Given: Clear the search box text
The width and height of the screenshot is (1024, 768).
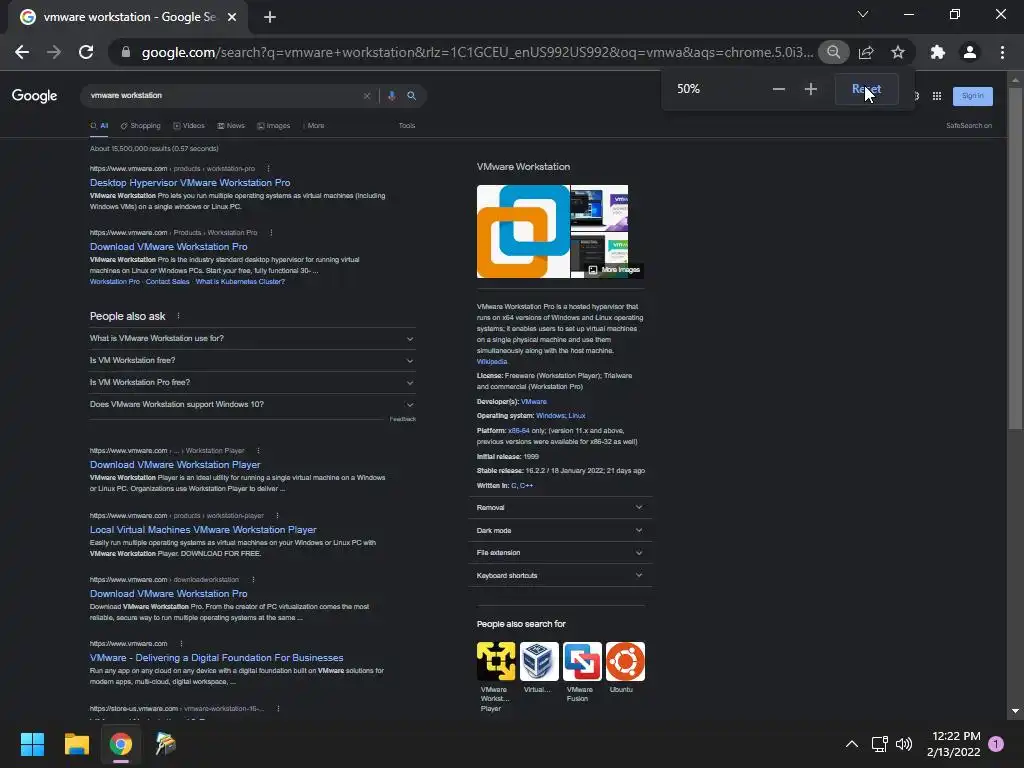Looking at the screenshot, I should tap(367, 96).
